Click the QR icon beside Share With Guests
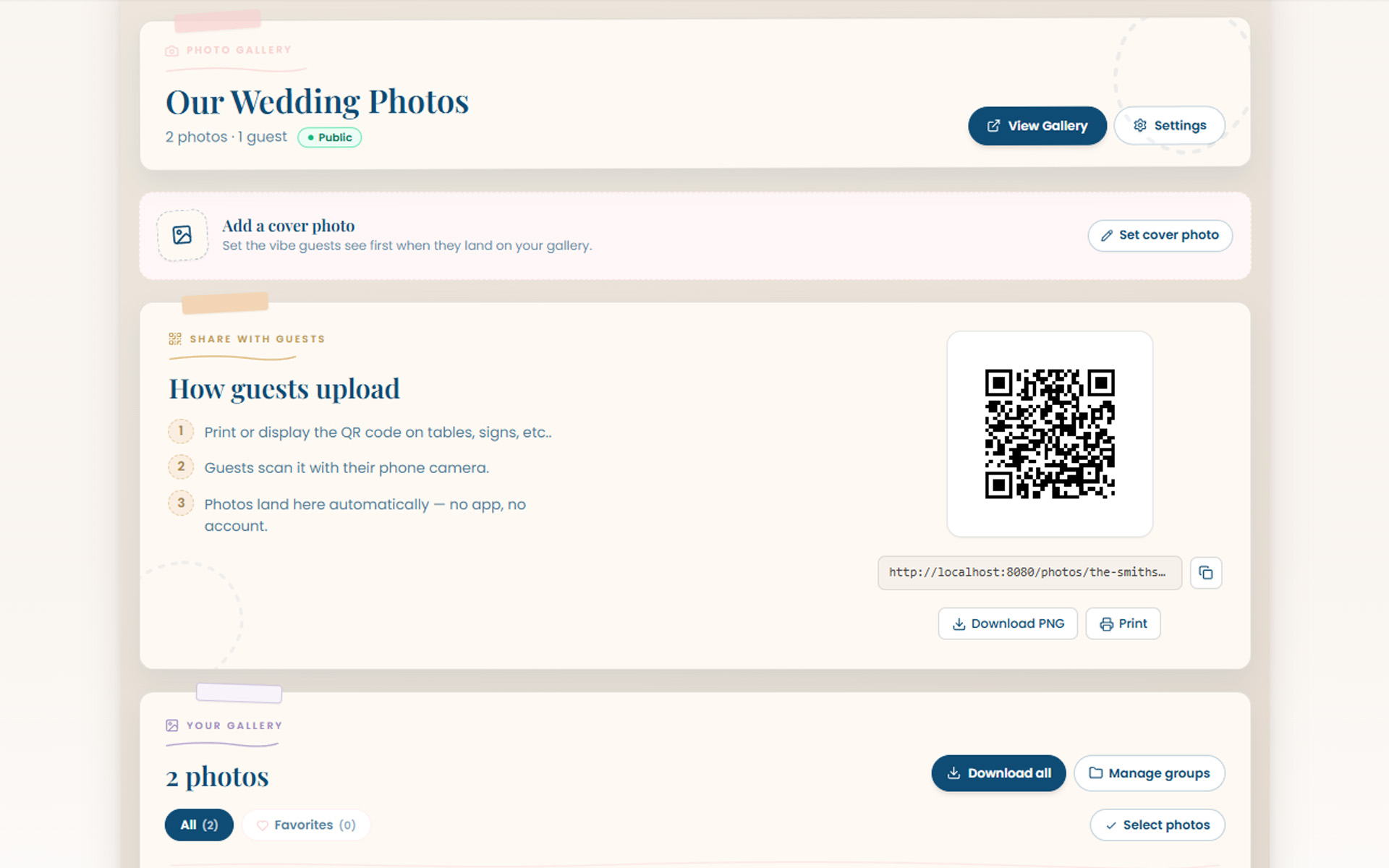The width and height of the screenshot is (1389, 868). click(175, 339)
